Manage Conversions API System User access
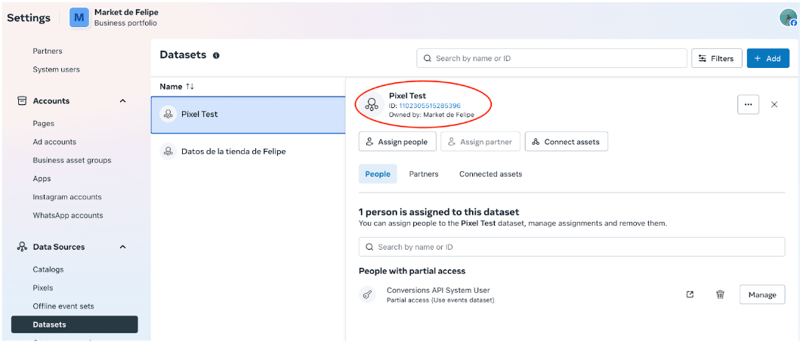The image size is (800, 363). coord(762,295)
